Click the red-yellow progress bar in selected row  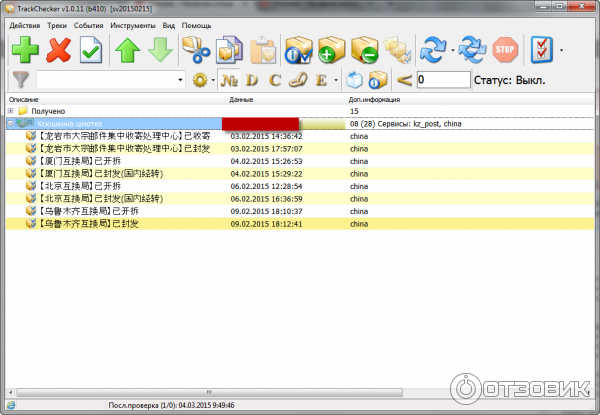[x=285, y=123]
